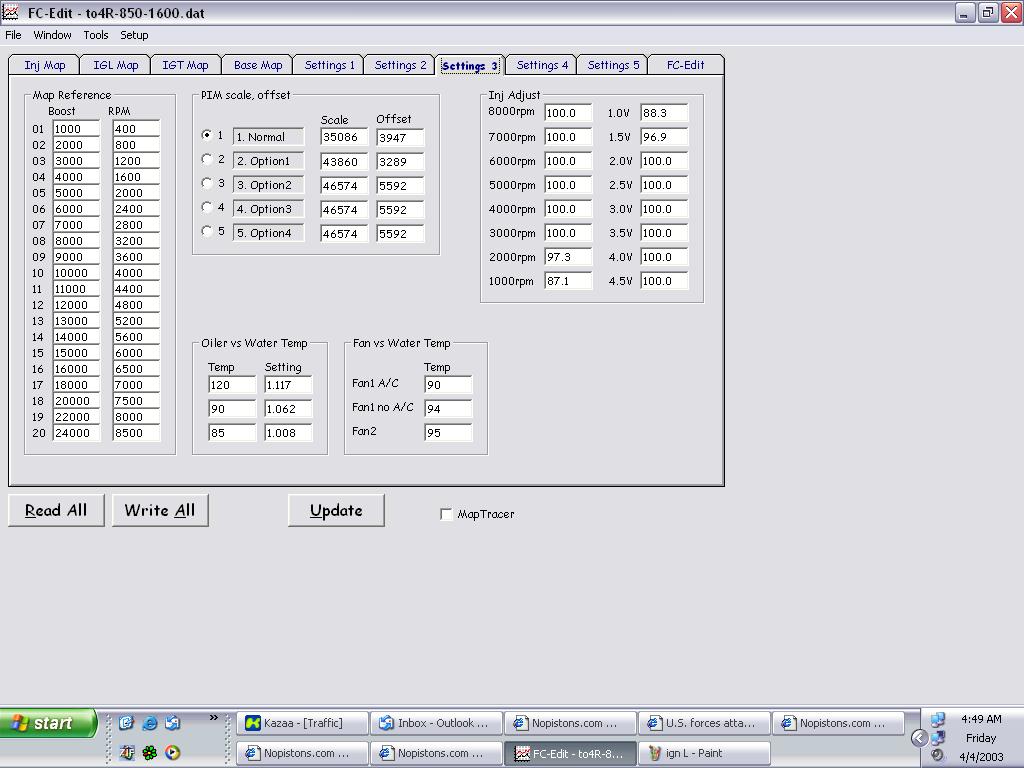Screen dimensions: 1024x768
Task: Click the Internet Explorer quick launch icon
Action: point(149,723)
